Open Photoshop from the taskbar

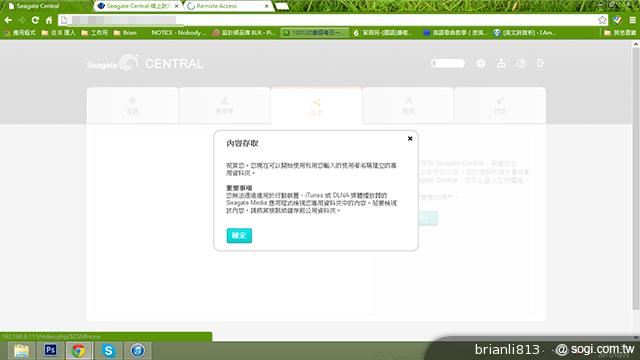coord(51,351)
